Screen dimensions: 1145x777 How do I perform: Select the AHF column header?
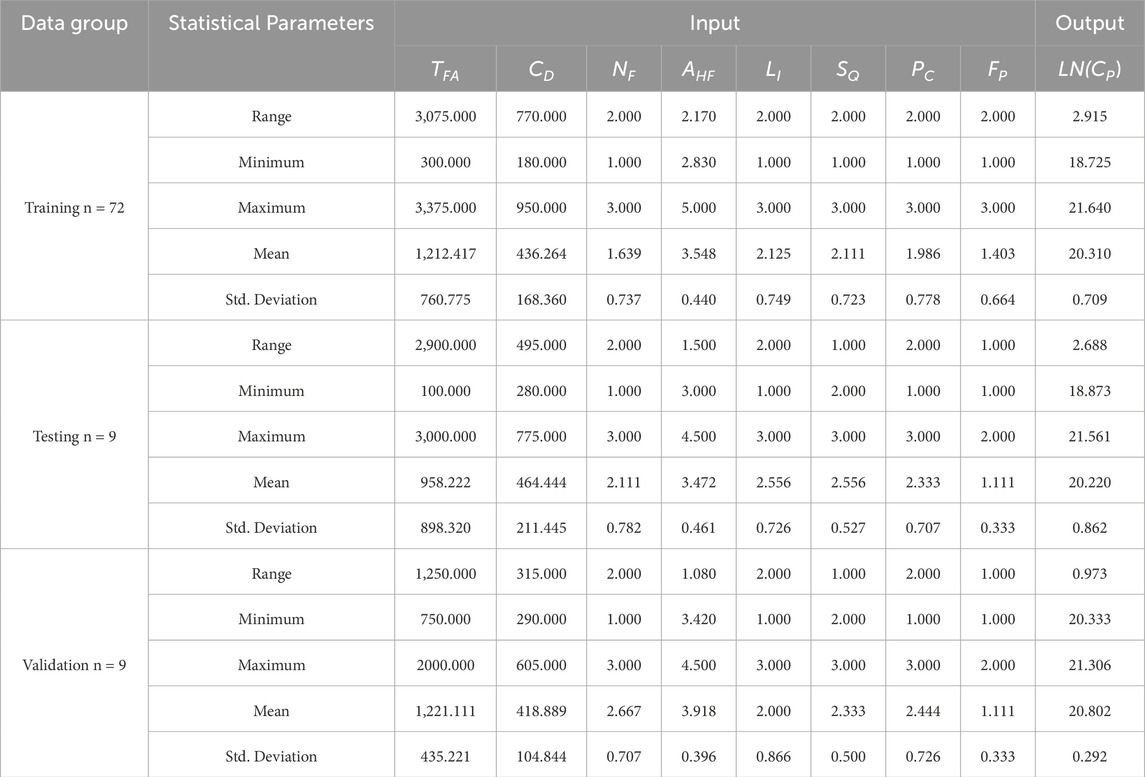(699, 69)
